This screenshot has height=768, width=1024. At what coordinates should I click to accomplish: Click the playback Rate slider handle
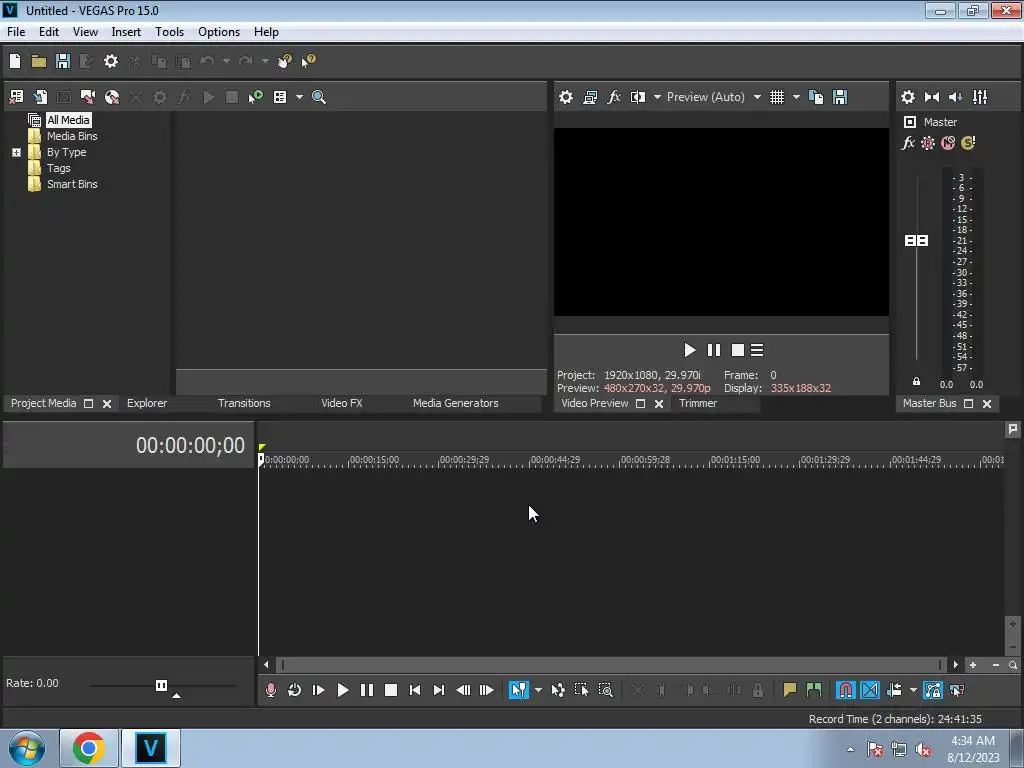(x=161, y=685)
